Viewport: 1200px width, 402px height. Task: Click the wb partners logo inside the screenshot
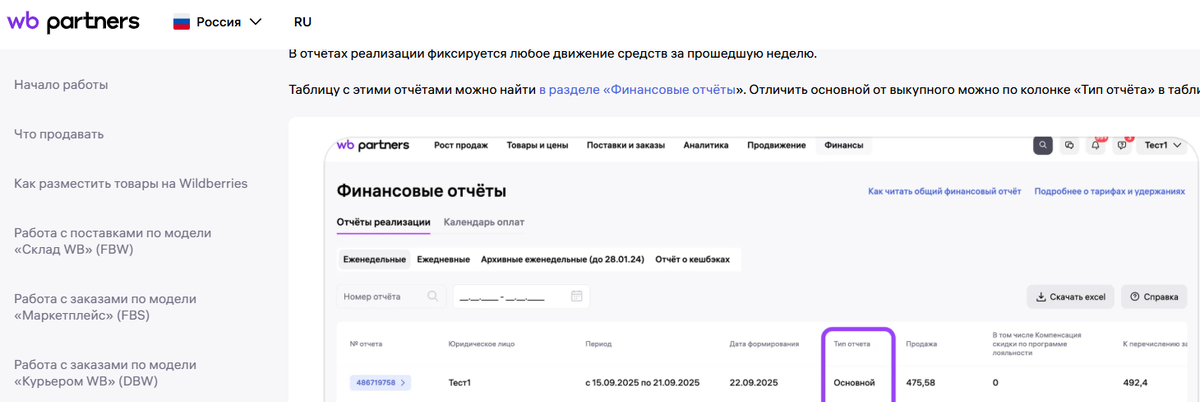pos(373,145)
